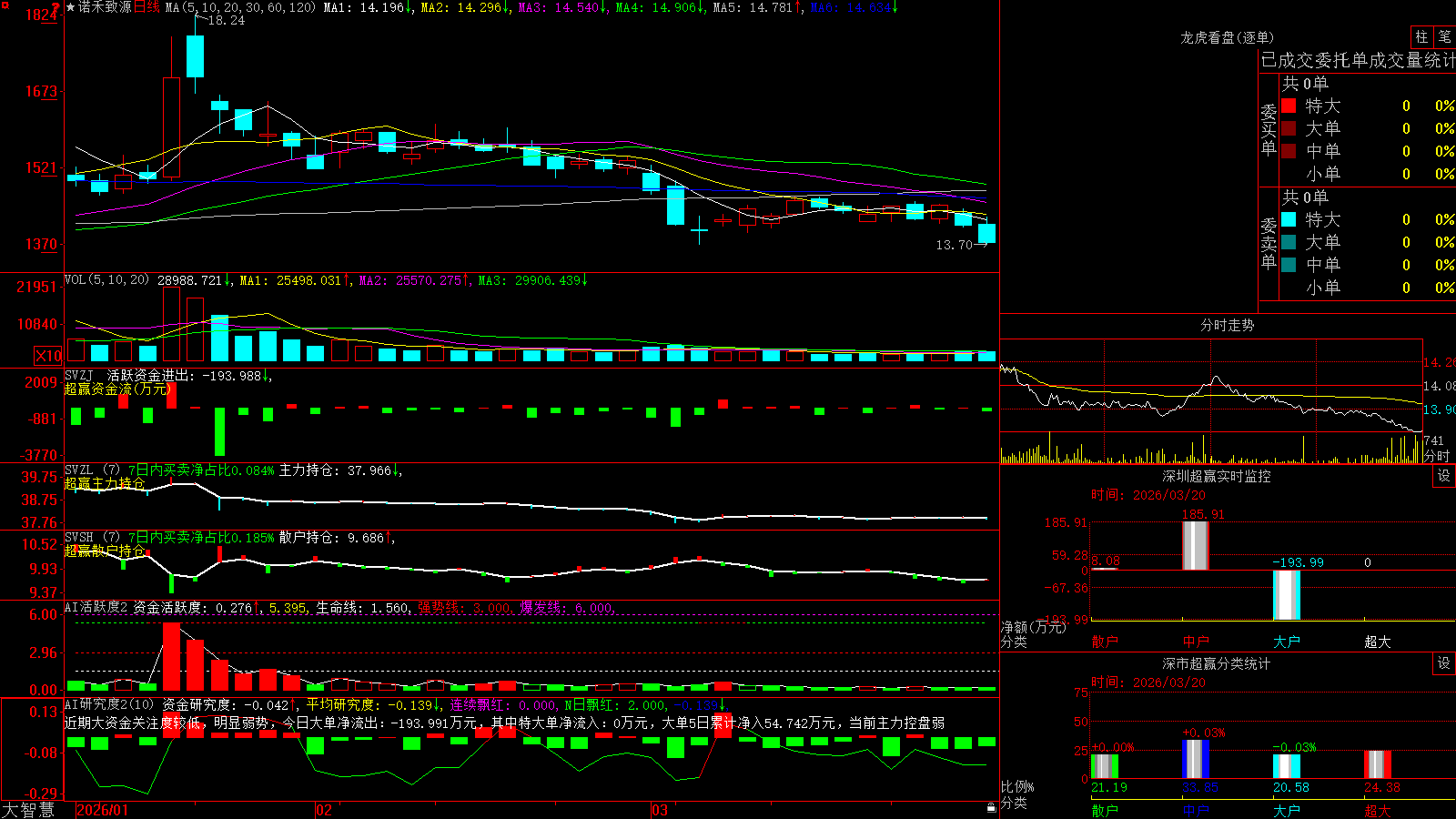This screenshot has height=819, width=1456.
Task: Select the last cyan candle near 13.70
Action: click(x=986, y=233)
